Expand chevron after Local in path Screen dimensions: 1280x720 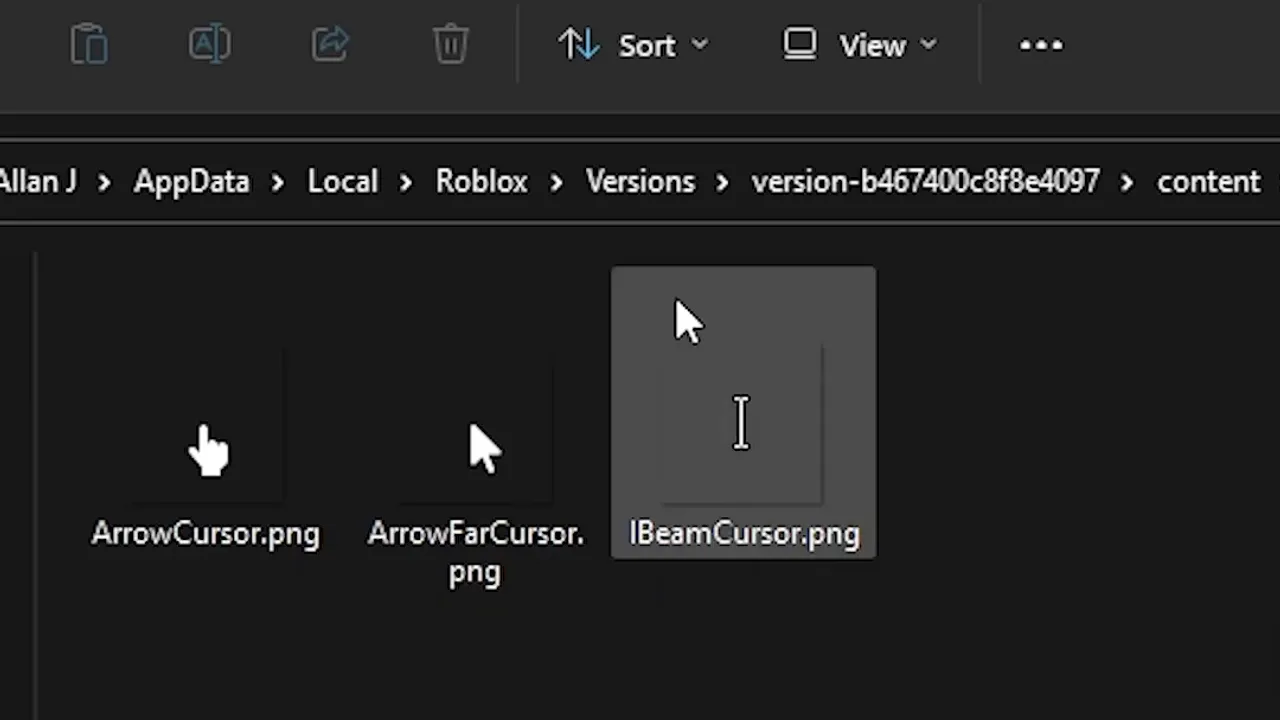406,183
